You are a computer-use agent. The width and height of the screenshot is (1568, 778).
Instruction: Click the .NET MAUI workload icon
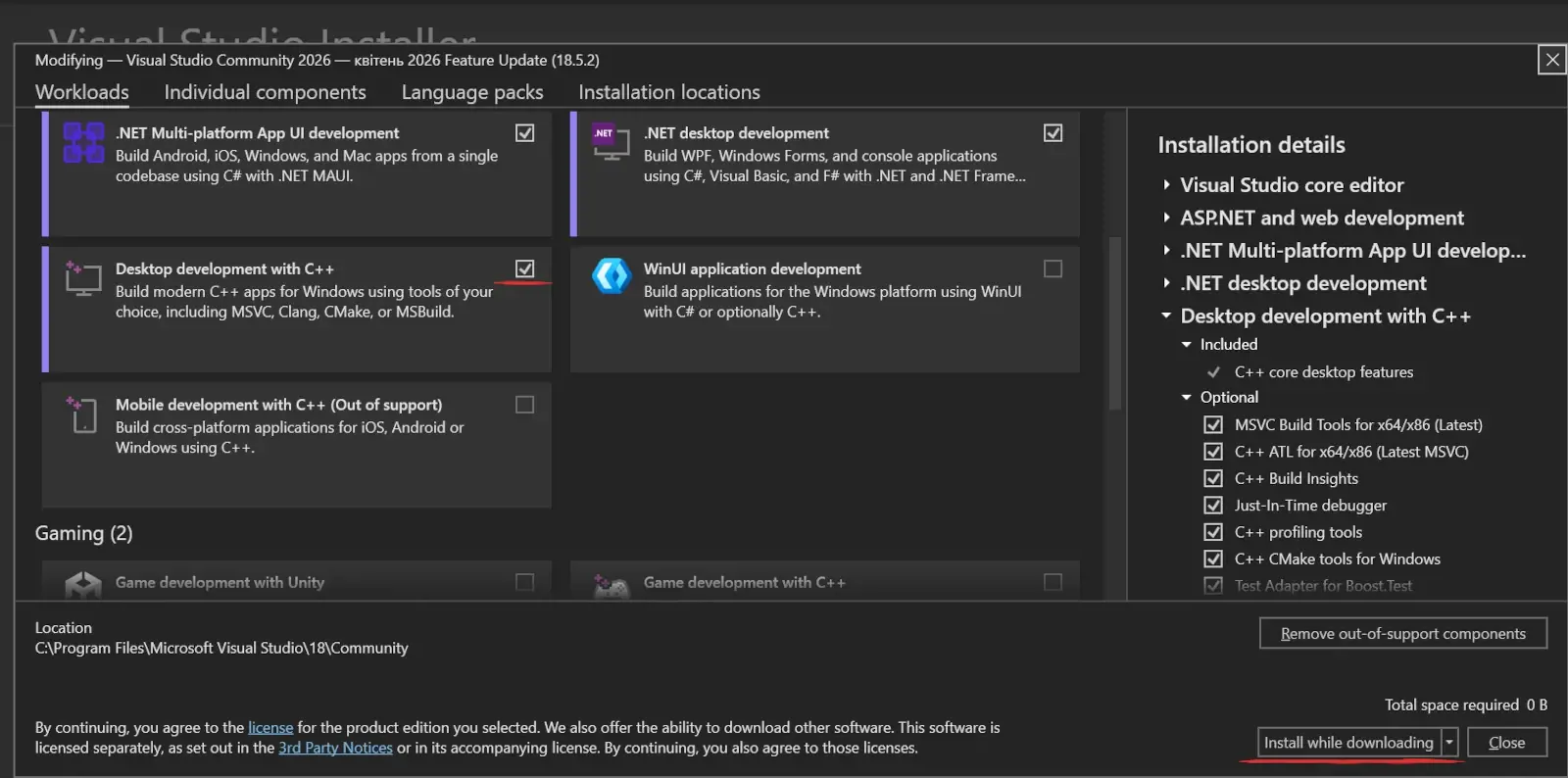[83, 142]
